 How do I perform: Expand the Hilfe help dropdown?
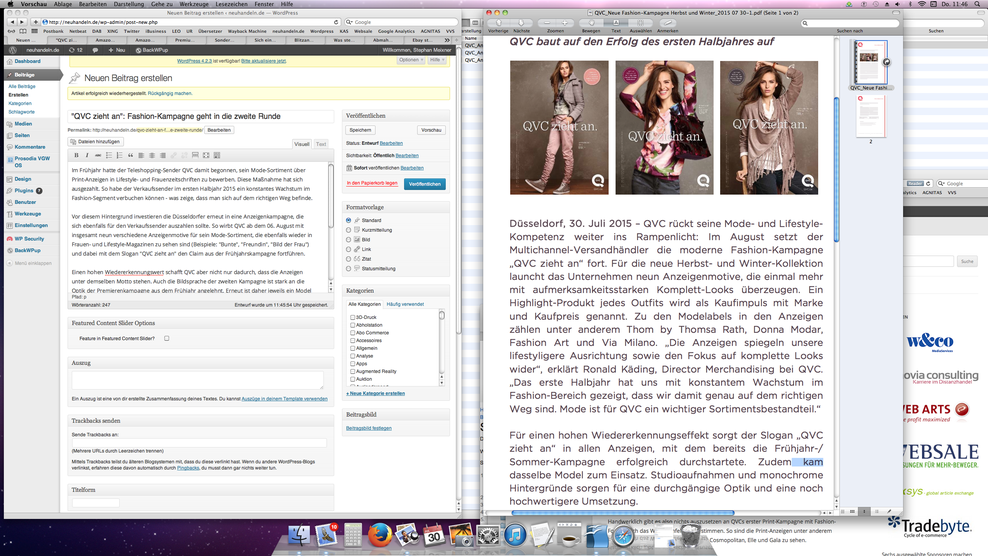pyautogui.click(x=437, y=60)
